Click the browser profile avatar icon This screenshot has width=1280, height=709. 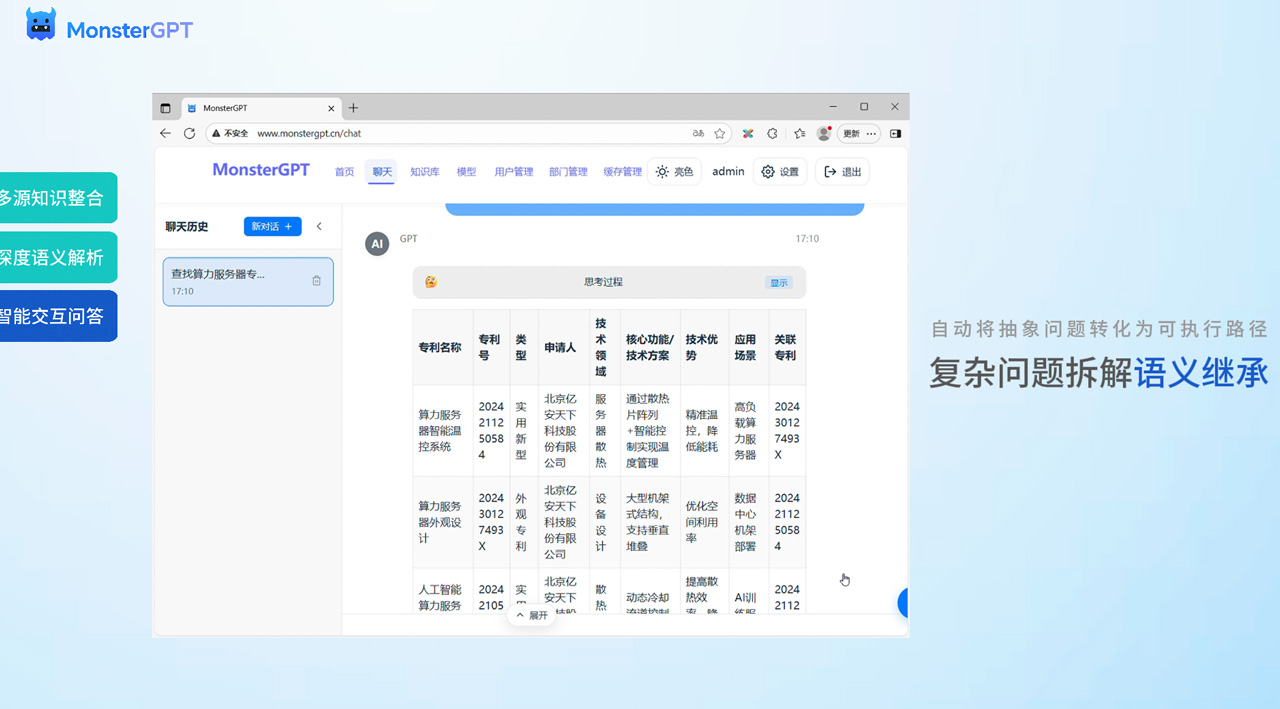click(x=824, y=133)
